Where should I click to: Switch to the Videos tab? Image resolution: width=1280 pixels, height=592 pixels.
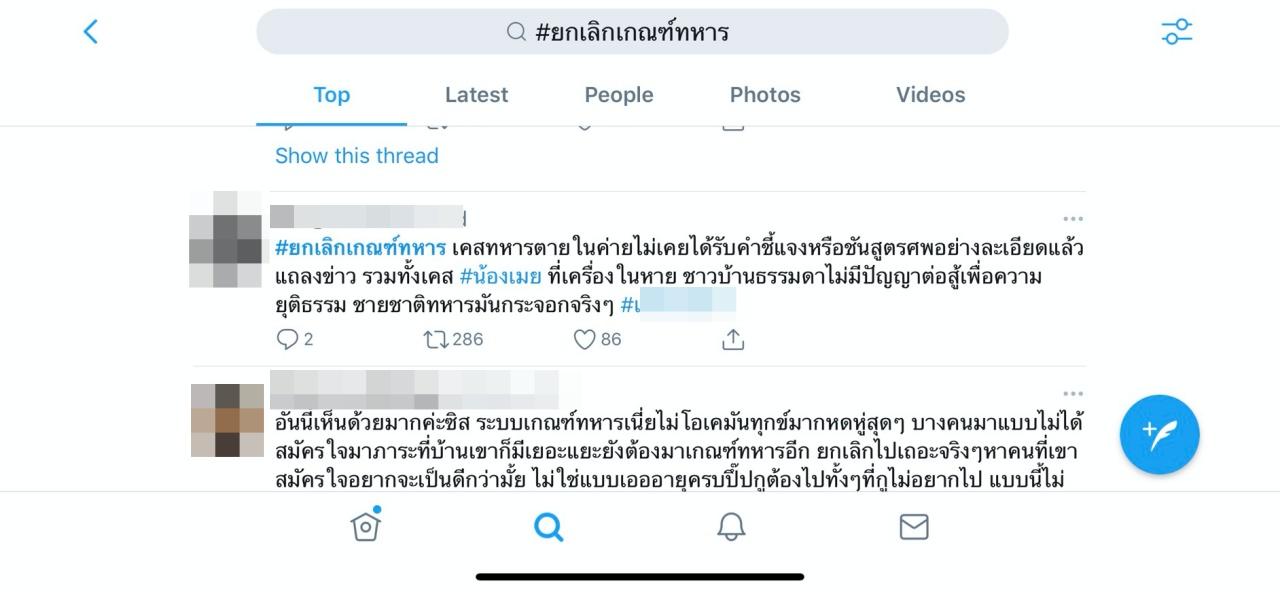pos(930,95)
